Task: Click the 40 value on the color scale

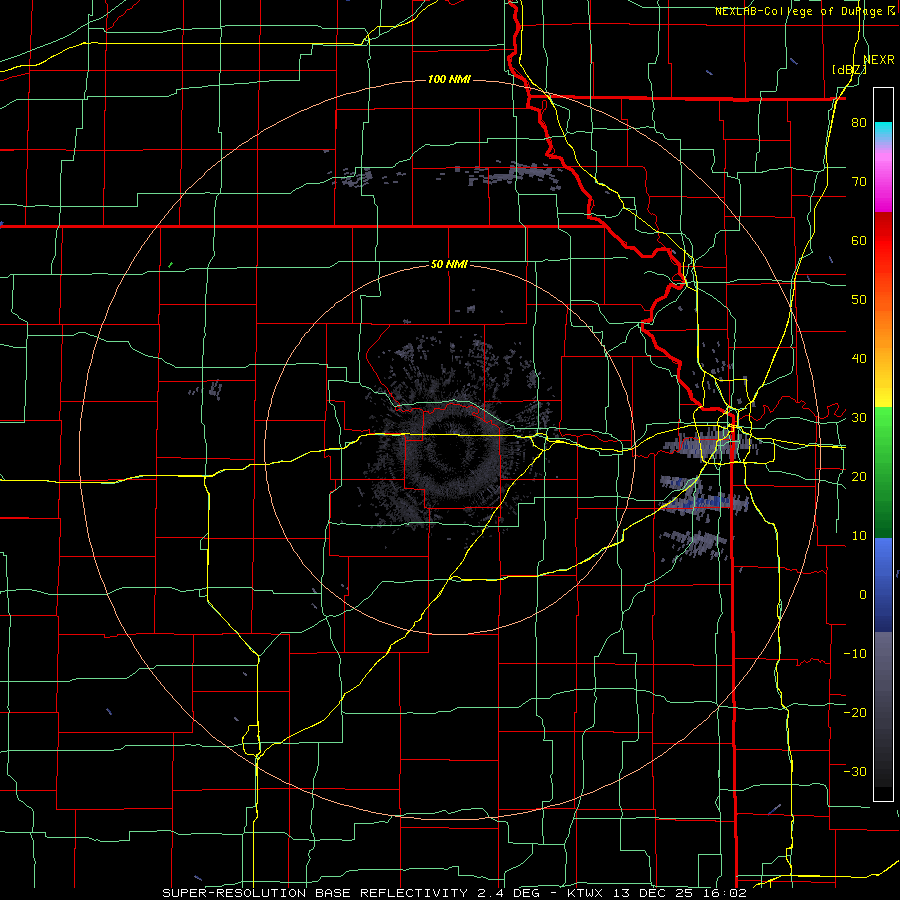Action: point(859,359)
